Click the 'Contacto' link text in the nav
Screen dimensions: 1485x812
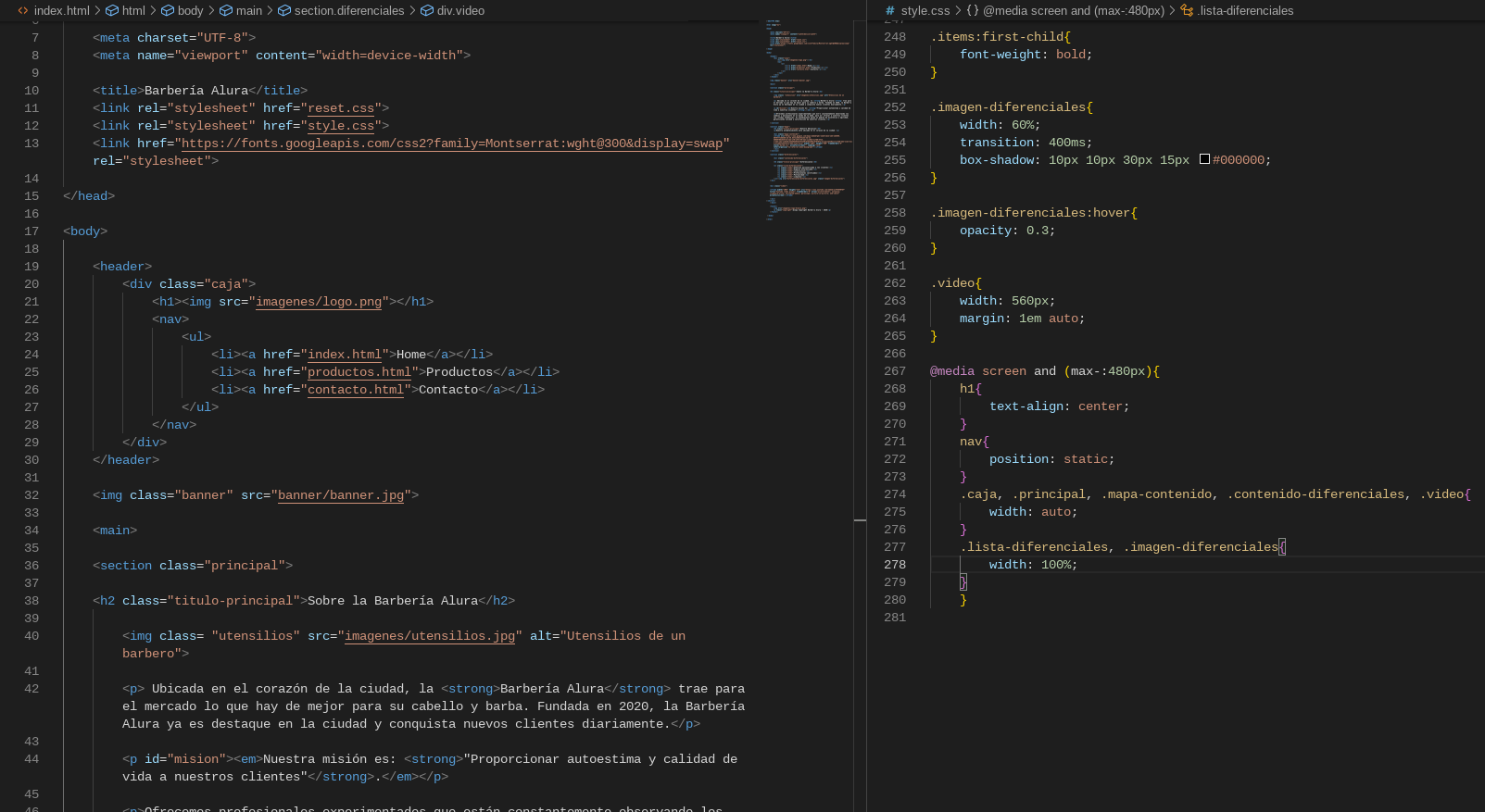[x=448, y=390]
